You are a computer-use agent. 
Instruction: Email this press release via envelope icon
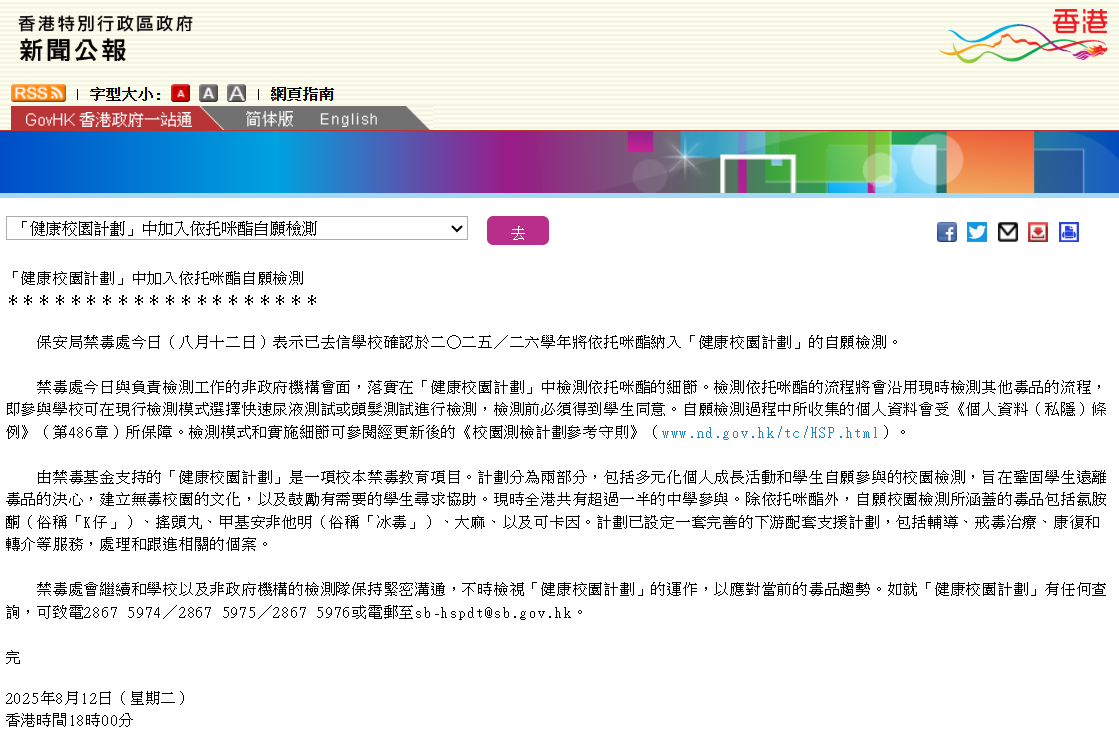(1008, 232)
